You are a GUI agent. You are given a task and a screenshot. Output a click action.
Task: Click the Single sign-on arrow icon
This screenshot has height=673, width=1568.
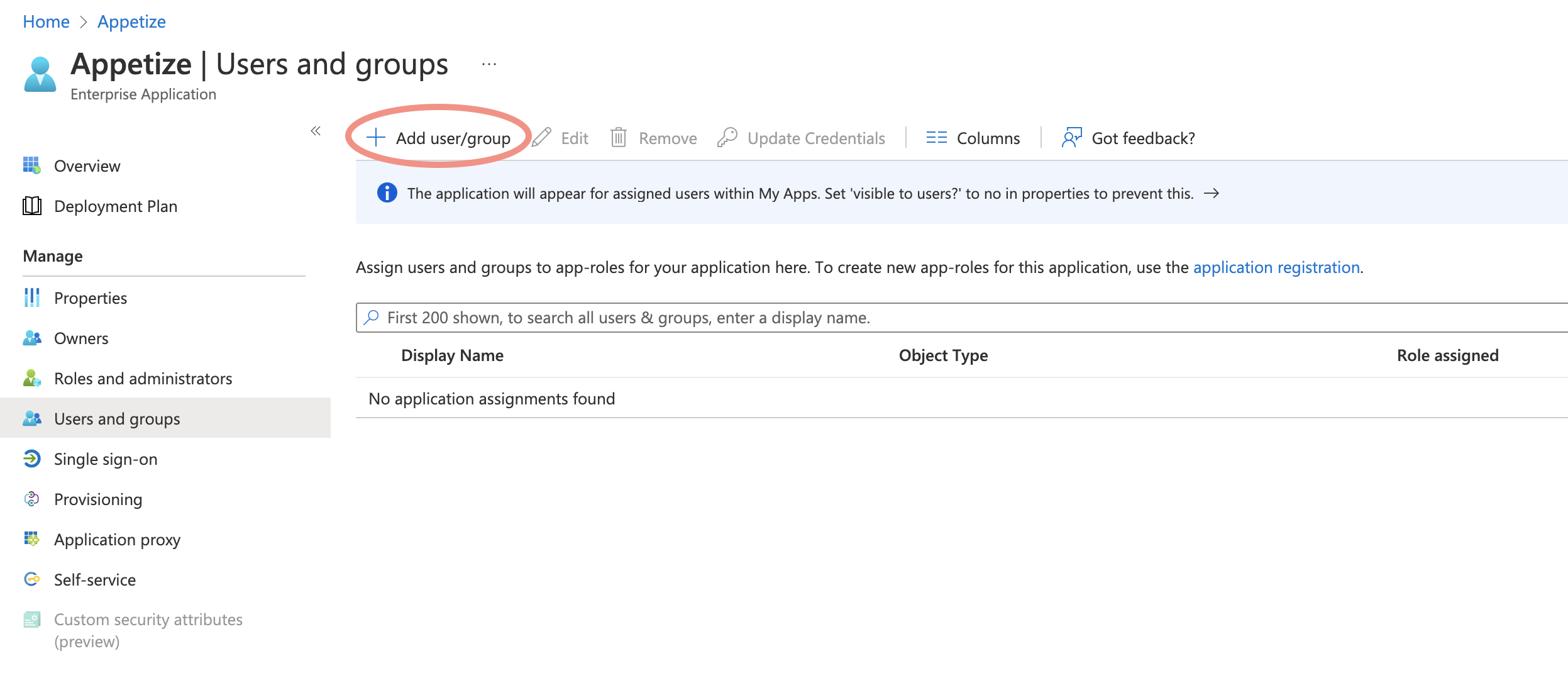click(32, 459)
